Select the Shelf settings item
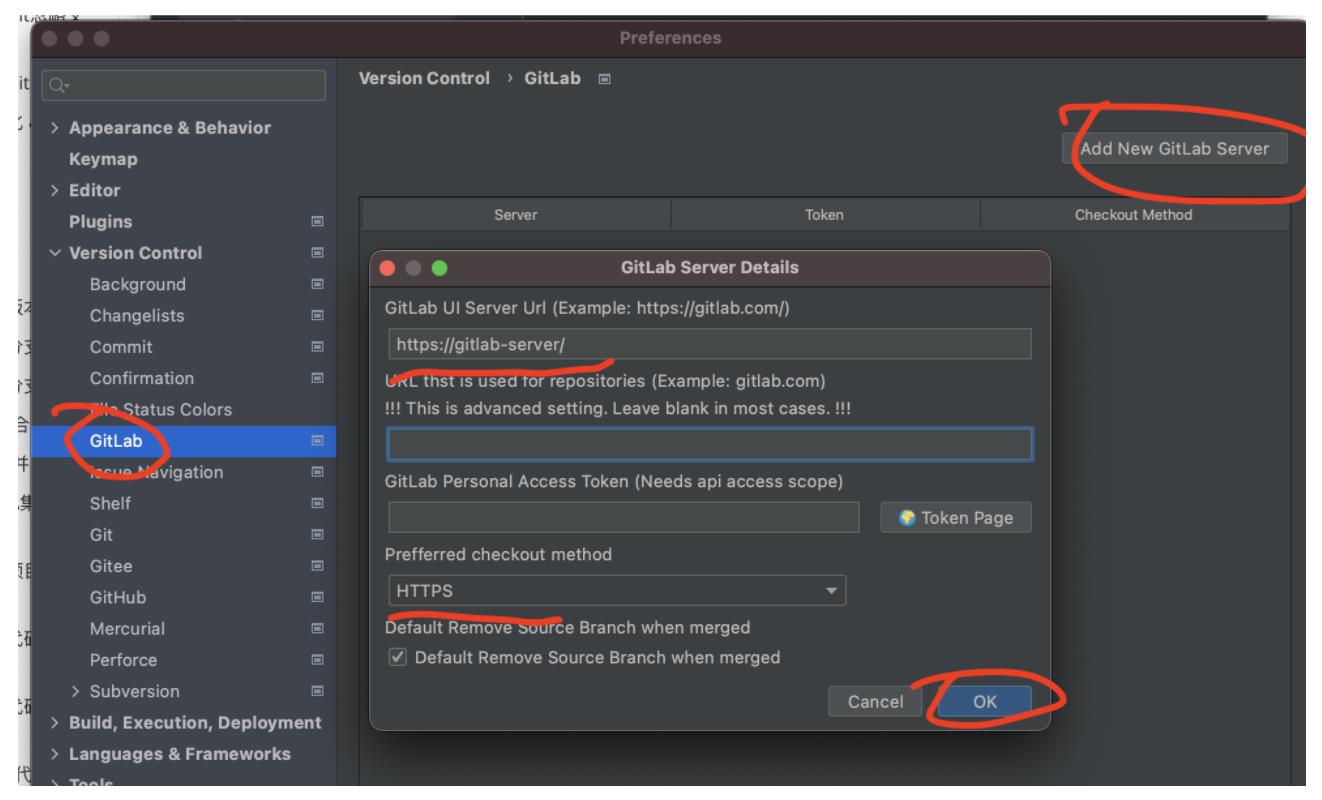Viewport: 1322px width, 800px height. (110, 504)
